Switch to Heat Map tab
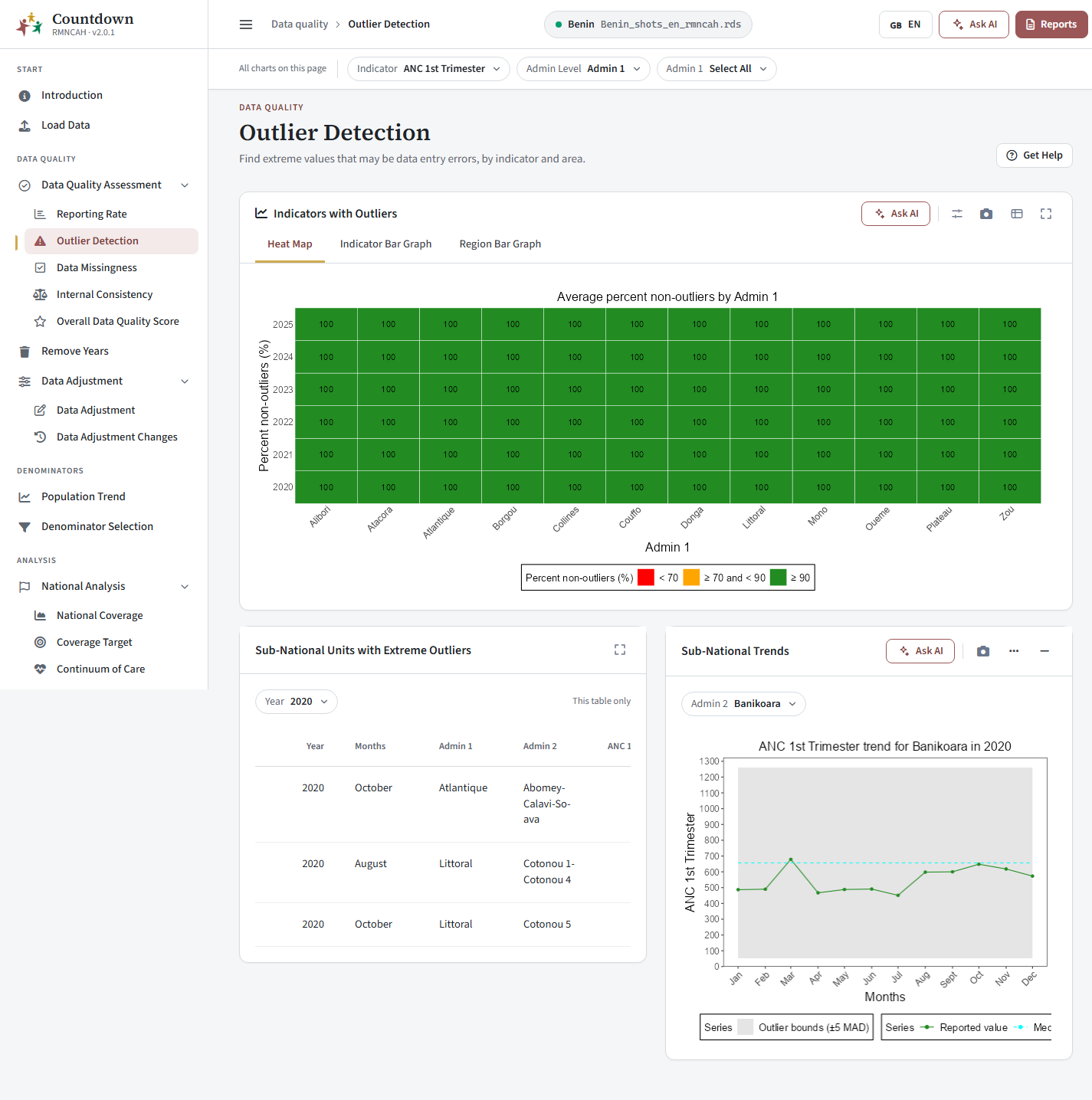 click(290, 244)
